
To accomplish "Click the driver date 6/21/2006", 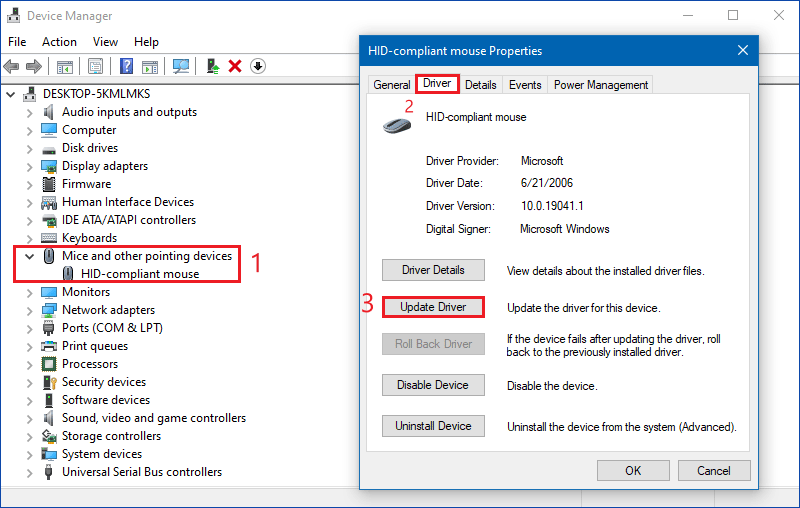I will point(546,183).
